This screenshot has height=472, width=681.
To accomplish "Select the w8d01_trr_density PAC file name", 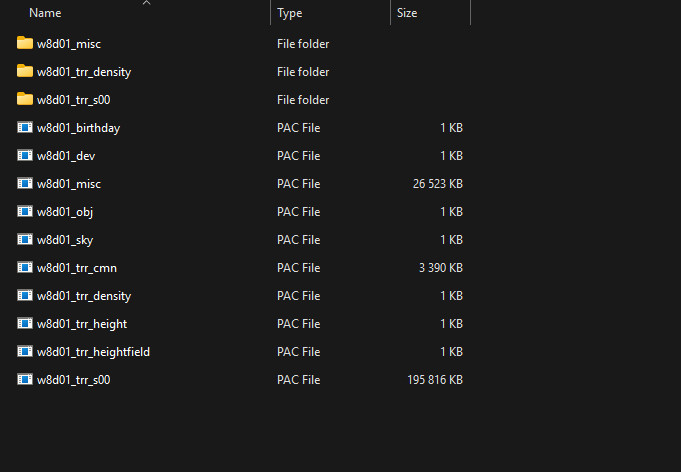I will coord(84,296).
